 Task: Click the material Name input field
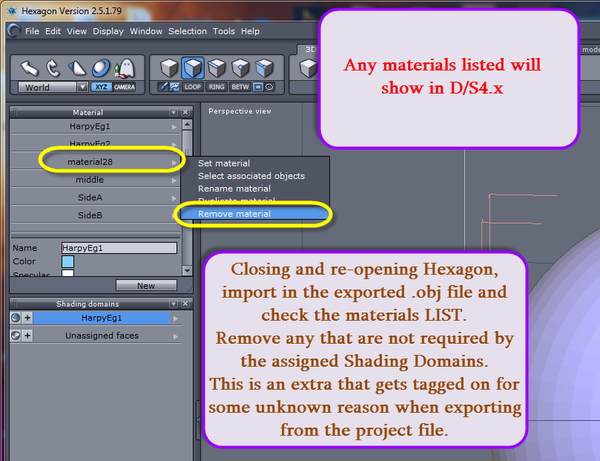point(119,248)
